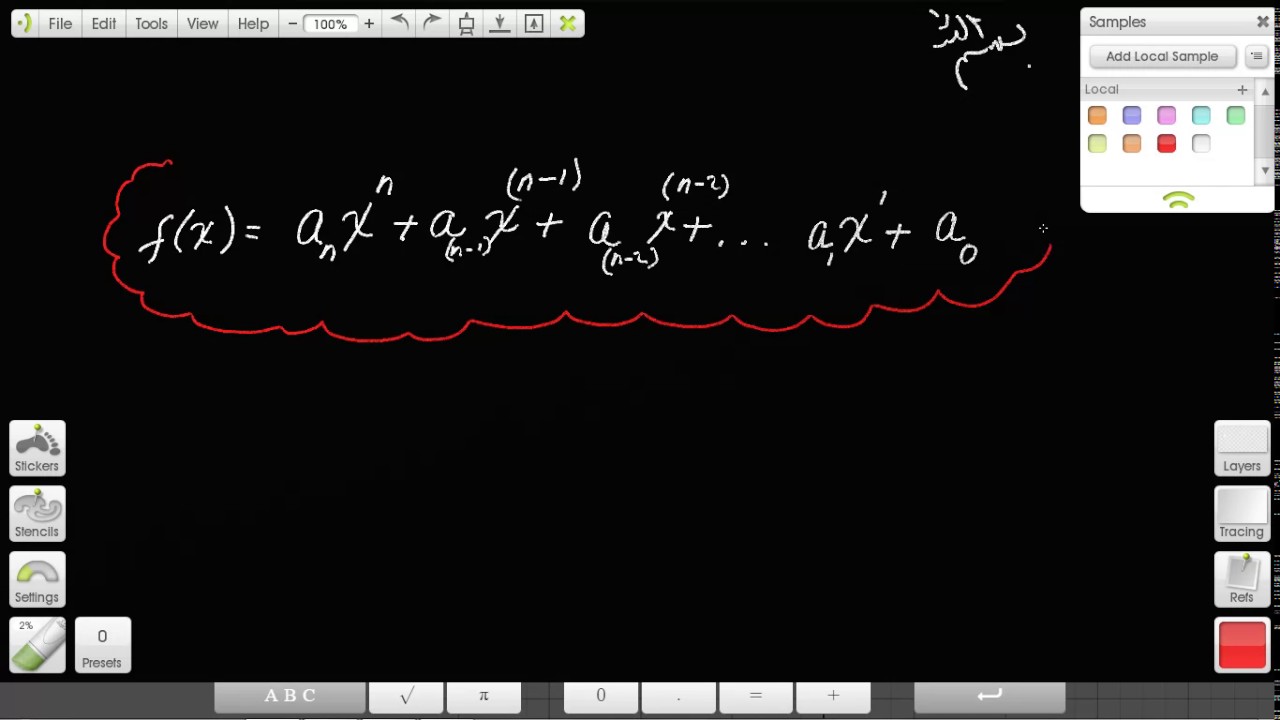Pick the red color sample

[x=1166, y=144]
